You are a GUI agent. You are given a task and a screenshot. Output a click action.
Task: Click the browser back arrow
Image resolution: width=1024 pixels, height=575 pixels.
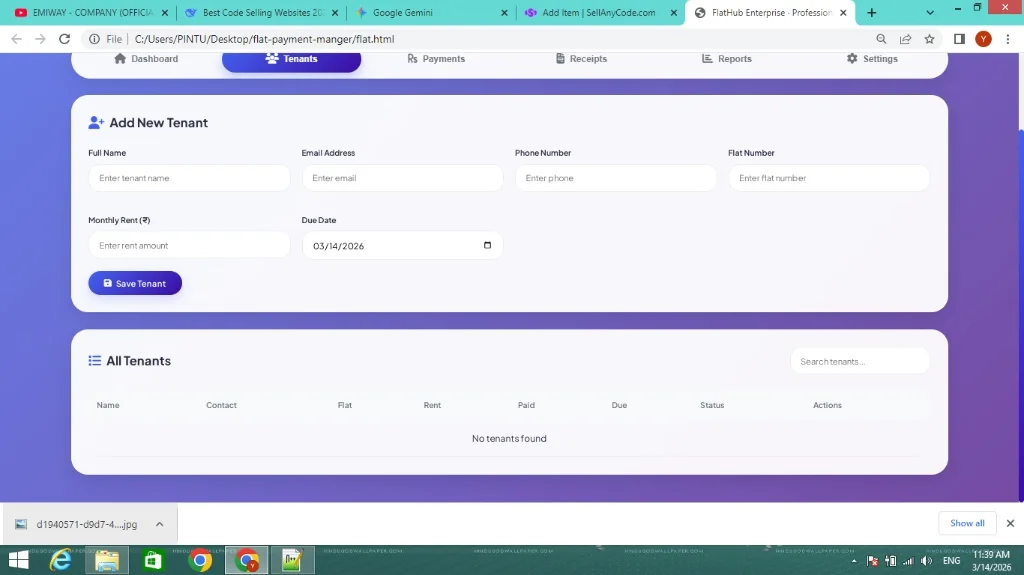pyautogui.click(x=16, y=39)
